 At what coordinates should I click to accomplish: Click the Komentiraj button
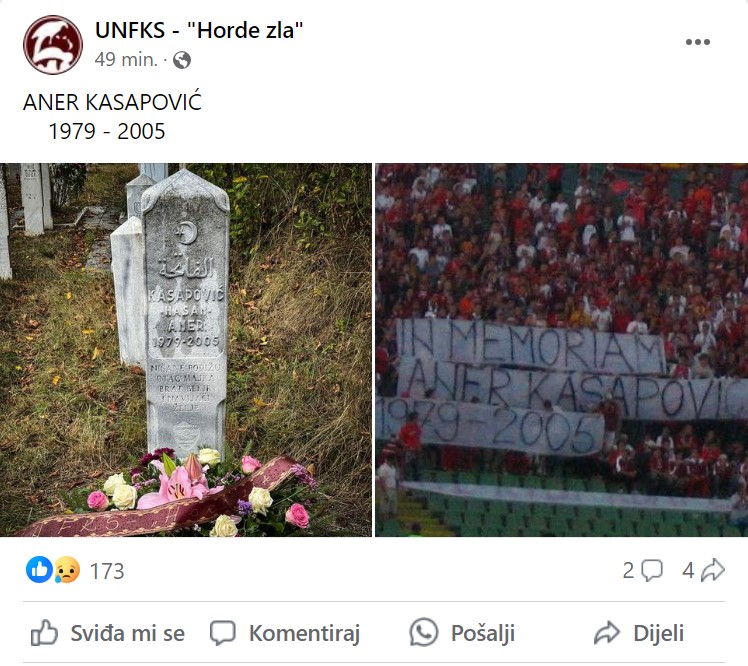(285, 633)
